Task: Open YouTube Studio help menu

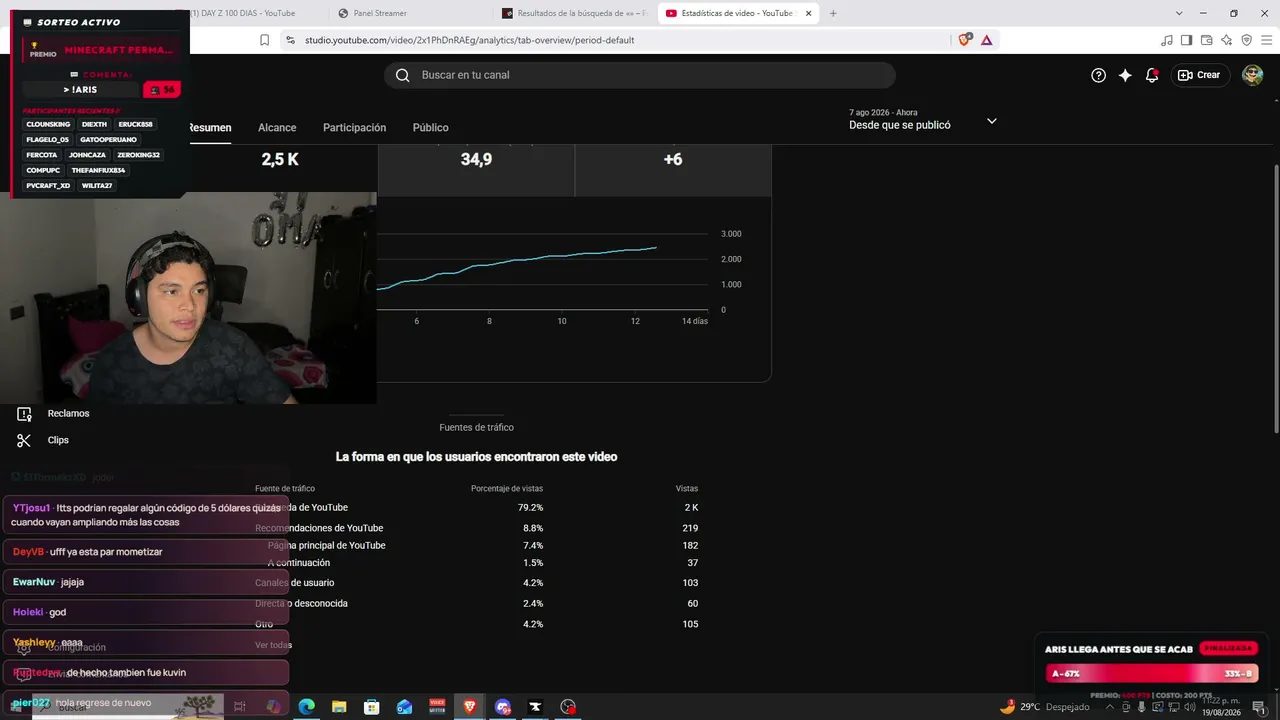Action: coord(1098,75)
